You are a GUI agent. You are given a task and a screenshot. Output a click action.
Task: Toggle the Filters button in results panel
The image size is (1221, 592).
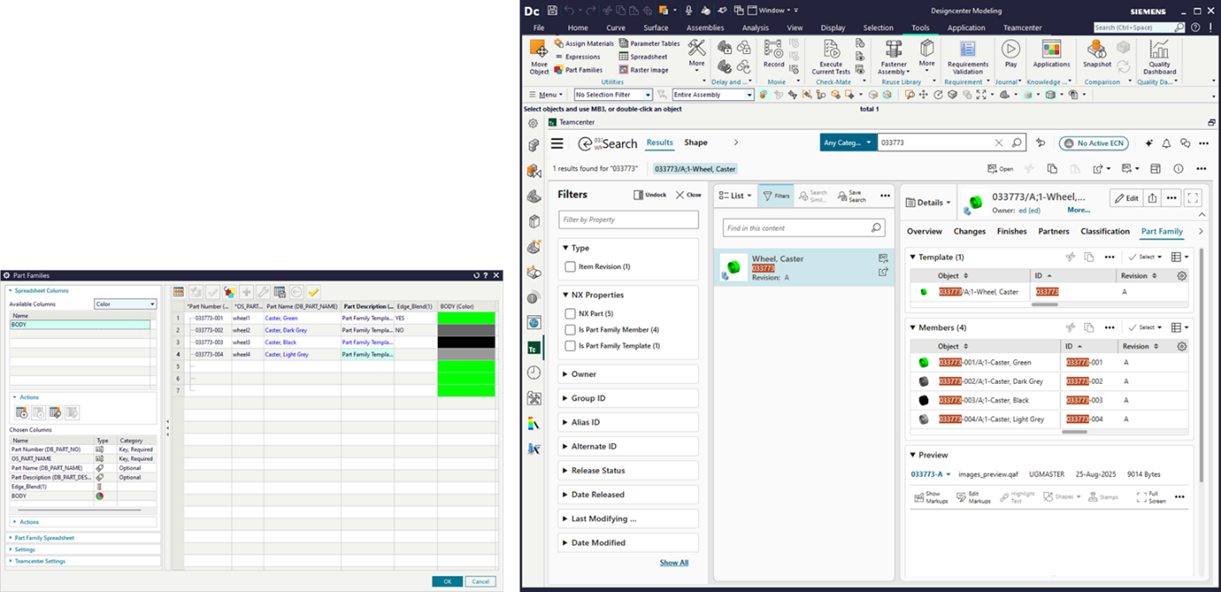point(776,196)
